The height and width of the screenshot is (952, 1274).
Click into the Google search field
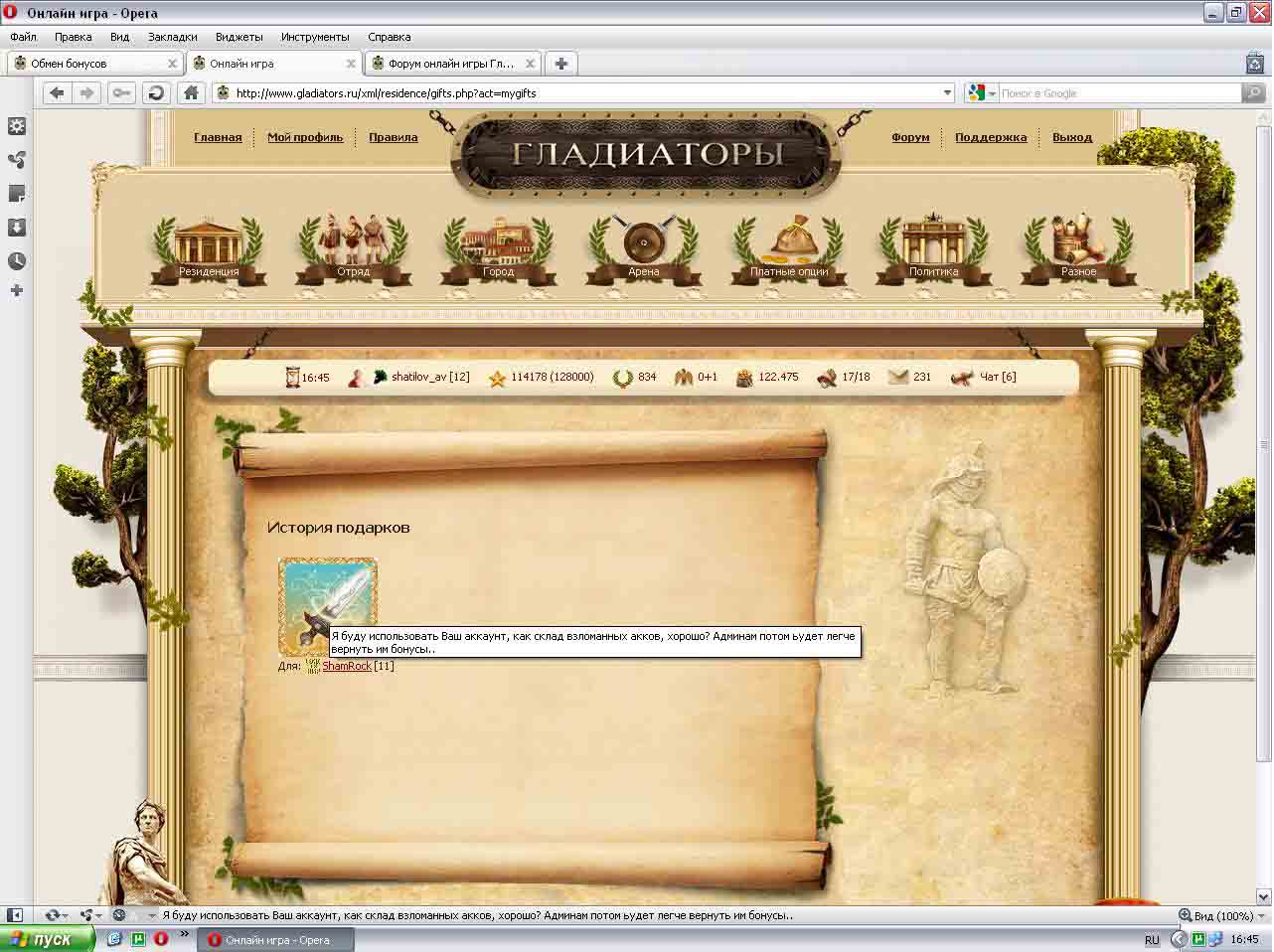coord(1118,93)
